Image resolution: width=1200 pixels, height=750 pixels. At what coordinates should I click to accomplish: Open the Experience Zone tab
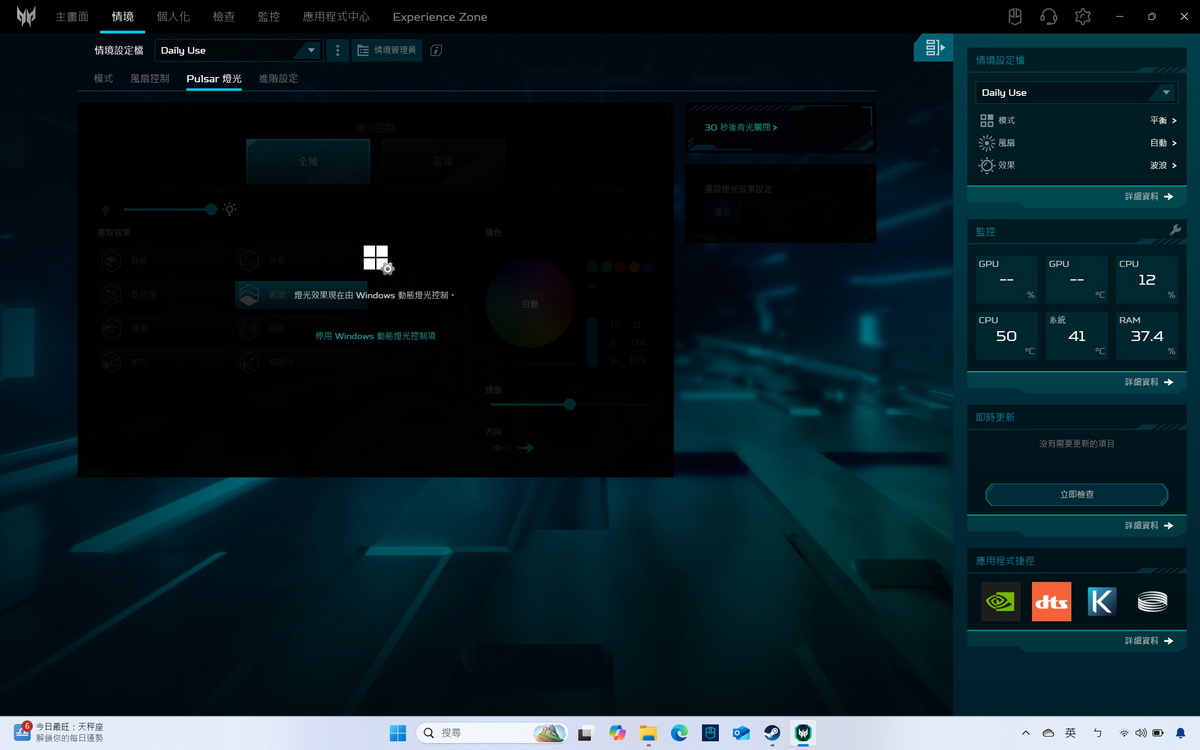coord(440,17)
